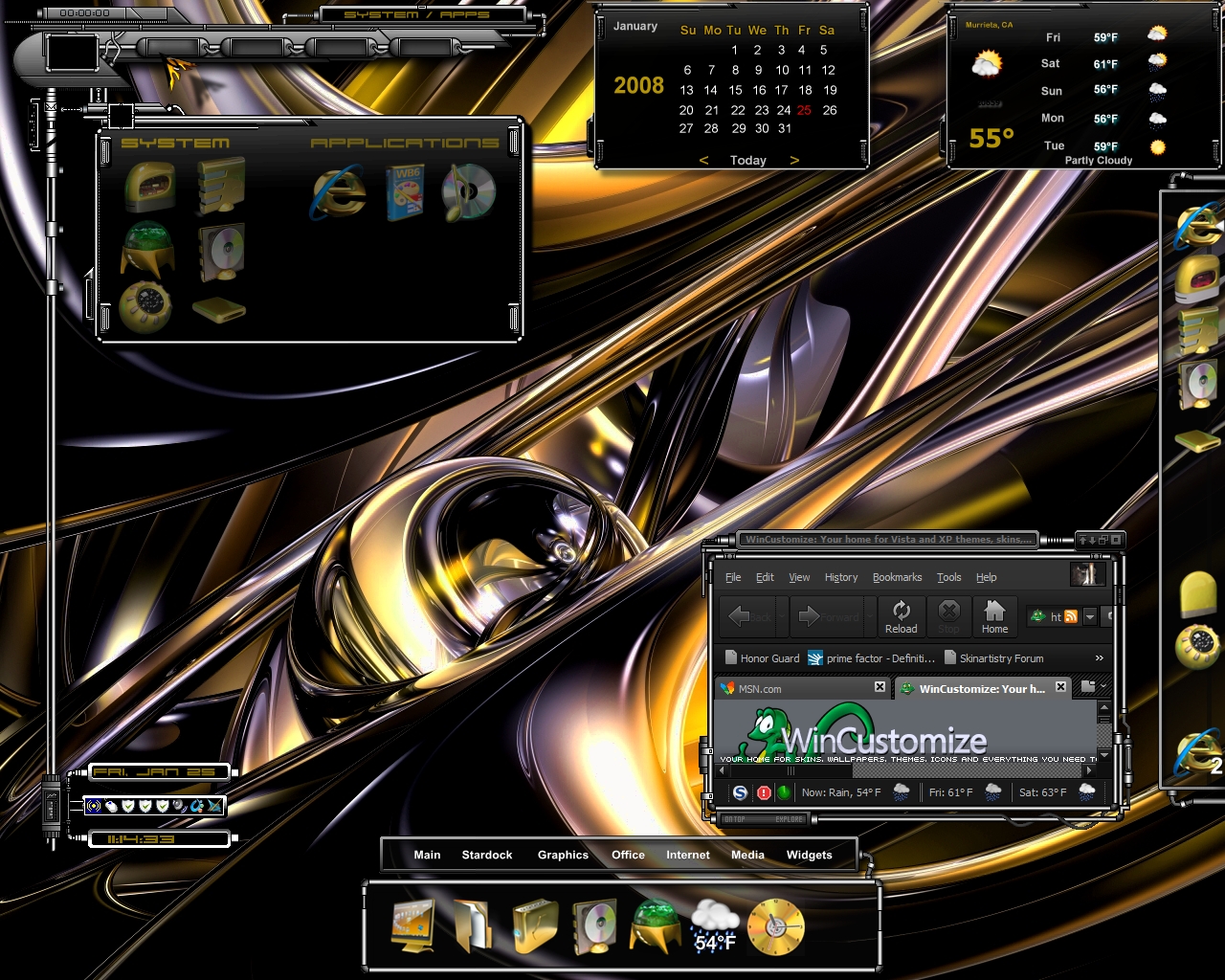Open Internet Explorer in the Applications panel

click(x=338, y=191)
